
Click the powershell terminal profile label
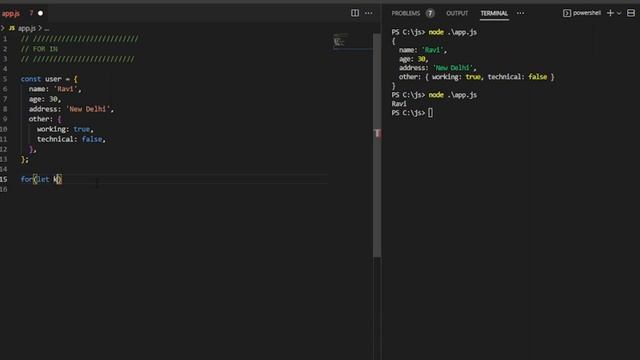pyautogui.click(x=587, y=13)
